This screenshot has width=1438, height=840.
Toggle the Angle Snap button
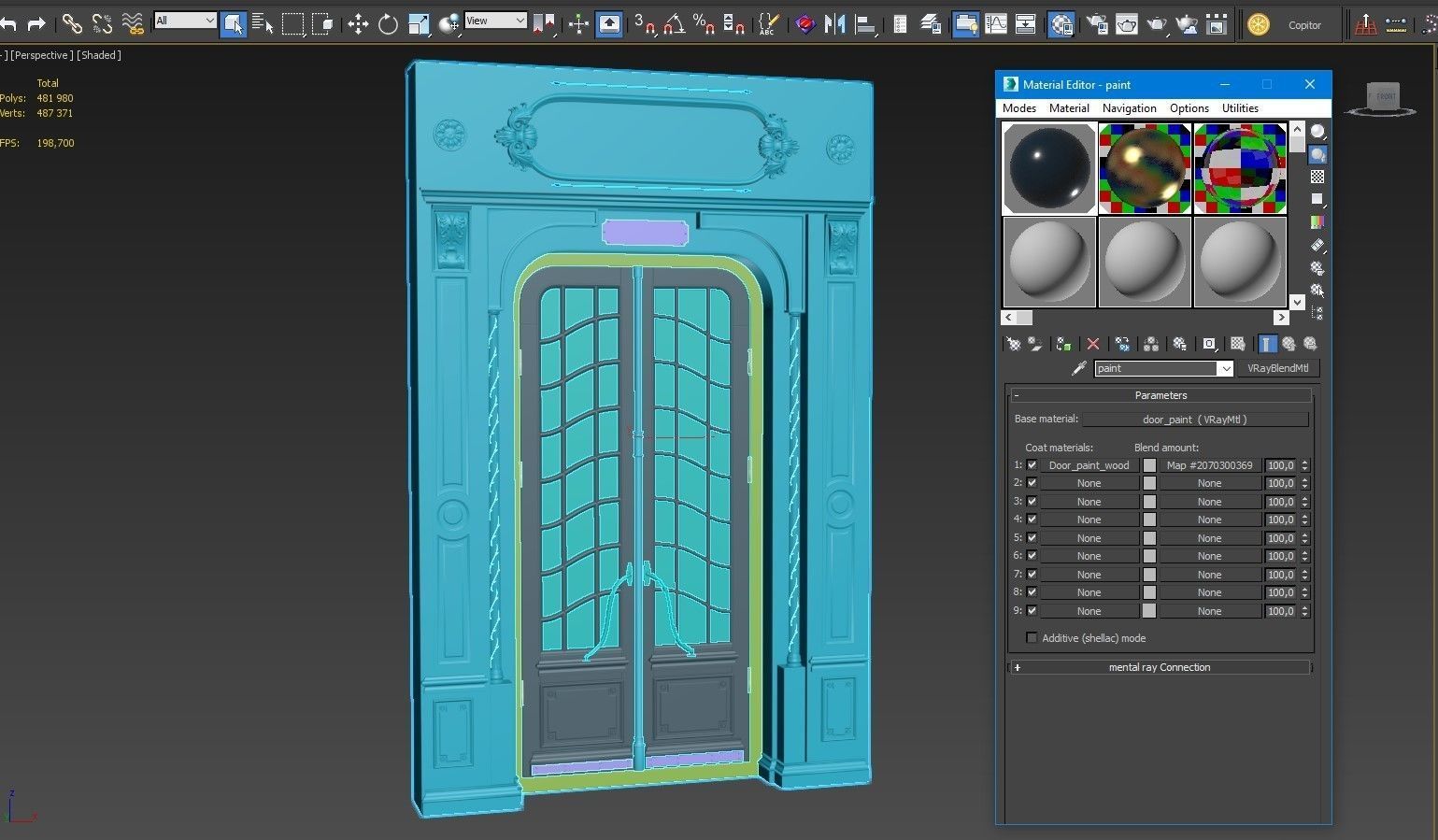point(674,24)
